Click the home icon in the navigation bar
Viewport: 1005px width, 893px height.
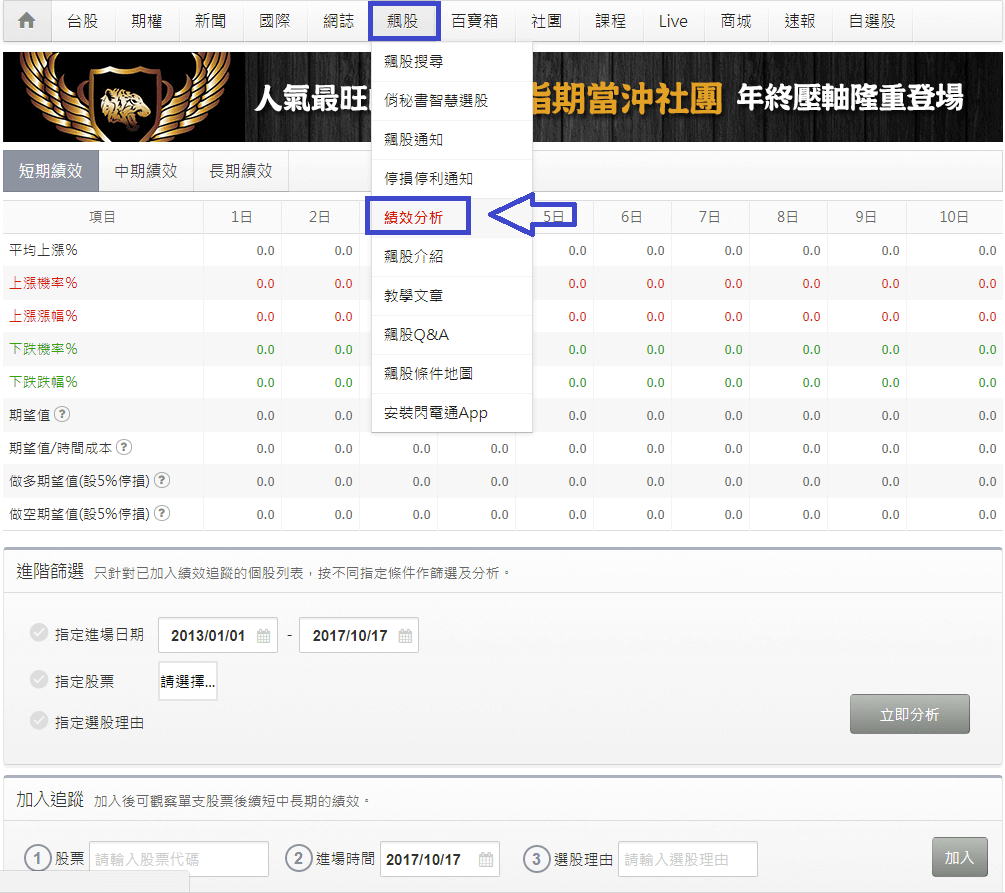[x=25, y=20]
